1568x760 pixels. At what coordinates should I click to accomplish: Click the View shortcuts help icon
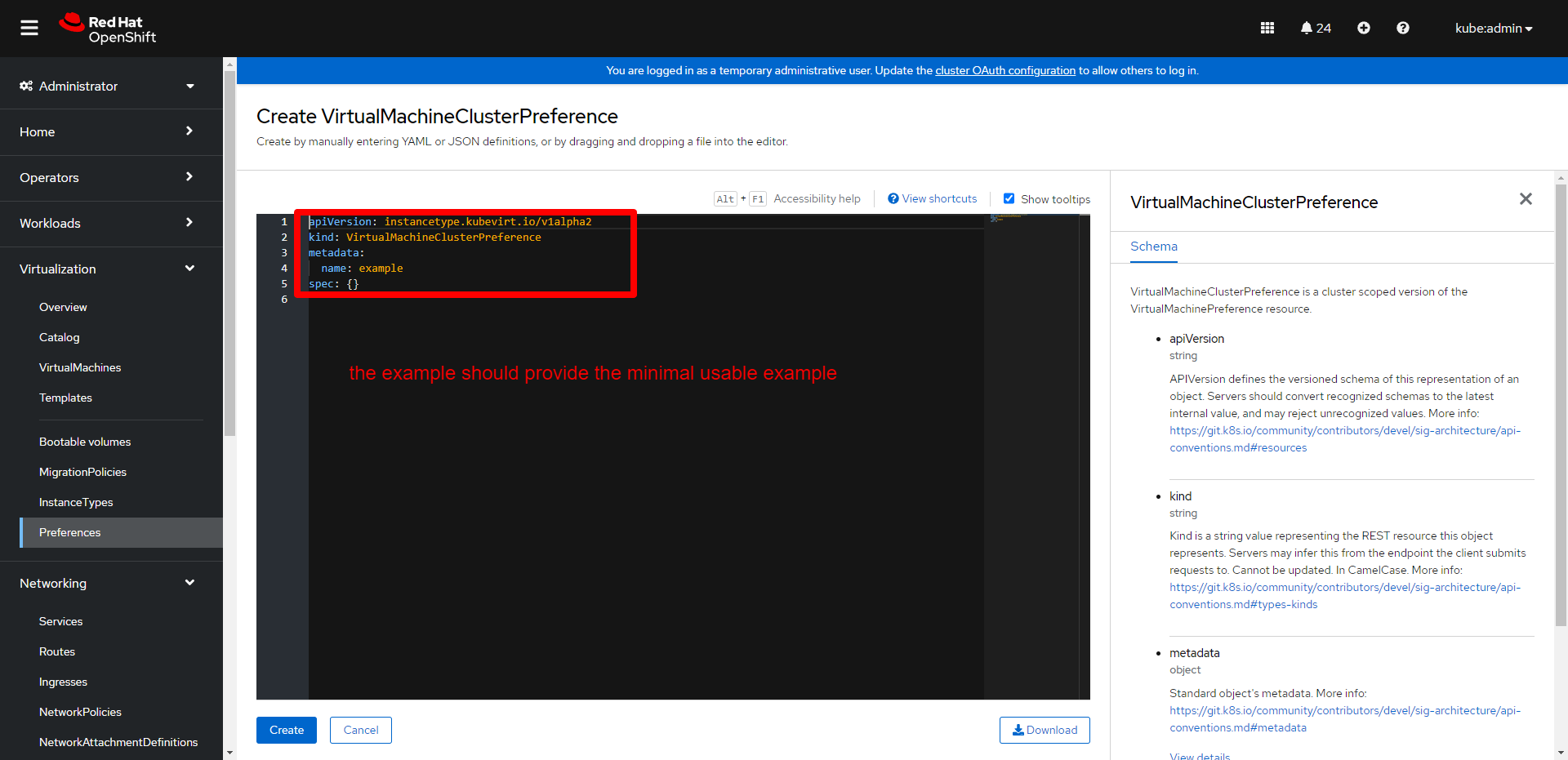click(893, 198)
